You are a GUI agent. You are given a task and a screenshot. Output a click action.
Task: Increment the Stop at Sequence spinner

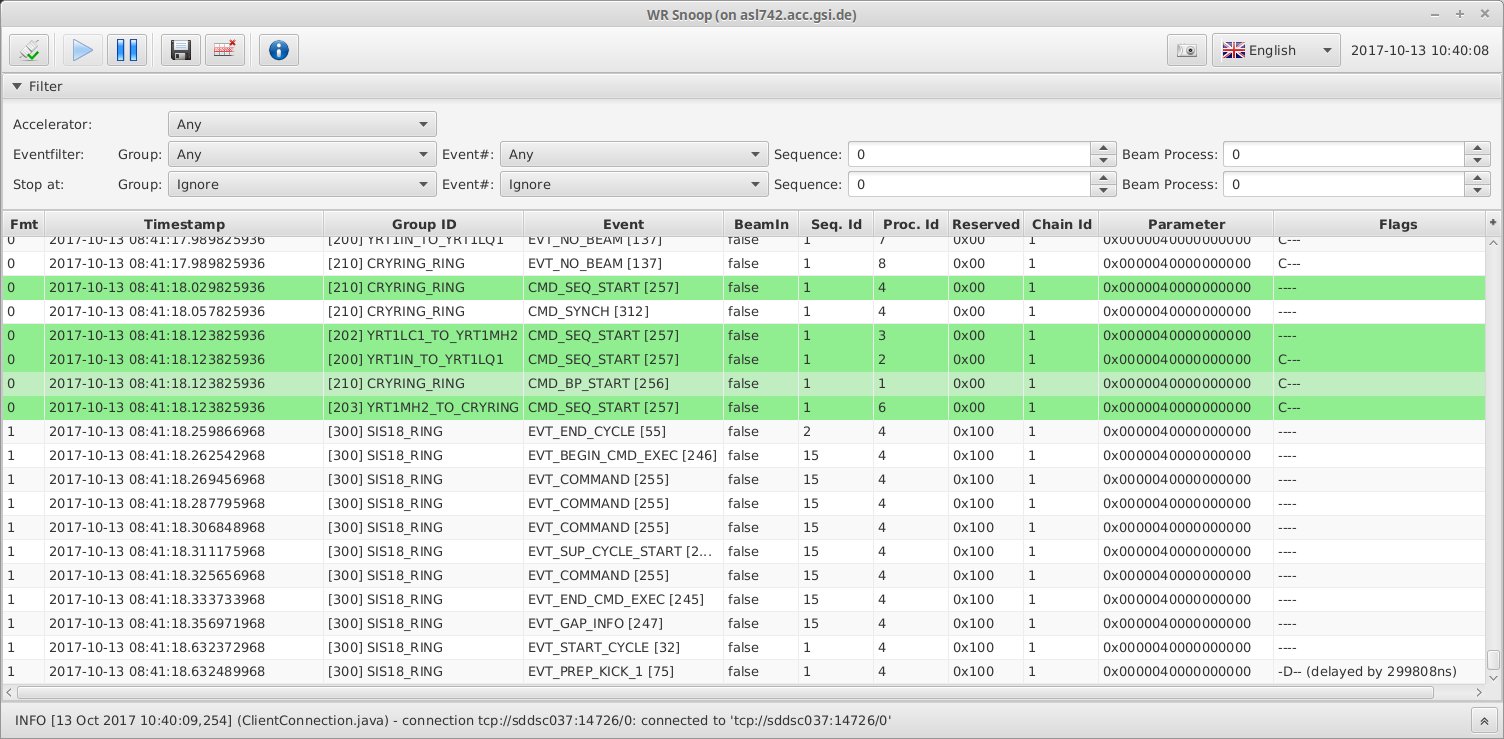point(1103,178)
